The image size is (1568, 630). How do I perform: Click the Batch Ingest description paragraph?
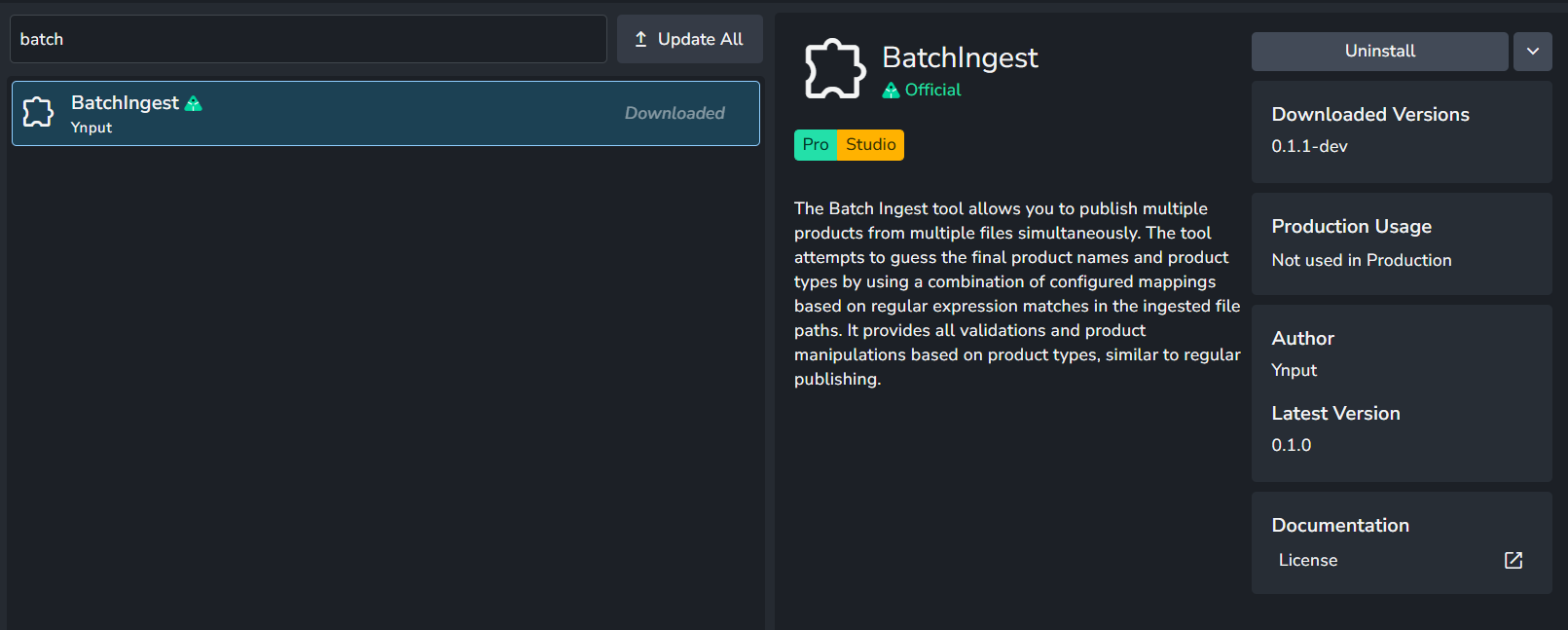[x=1016, y=293]
